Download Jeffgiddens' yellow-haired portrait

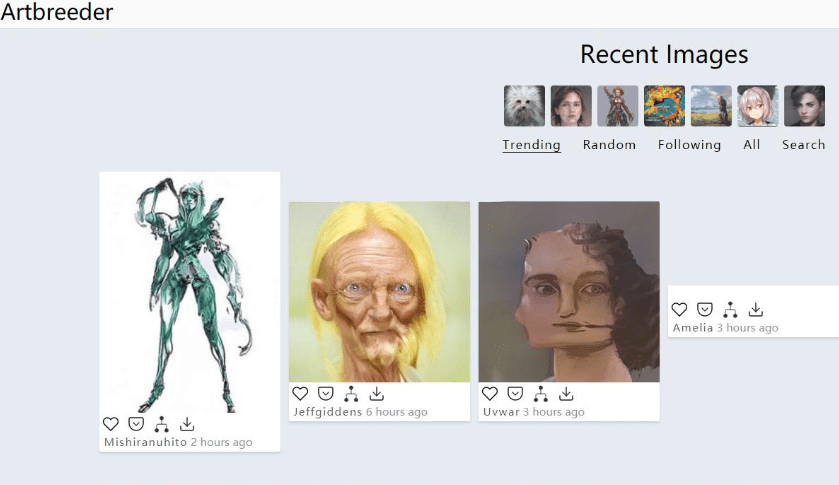pyautogui.click(x=377, y=394)
